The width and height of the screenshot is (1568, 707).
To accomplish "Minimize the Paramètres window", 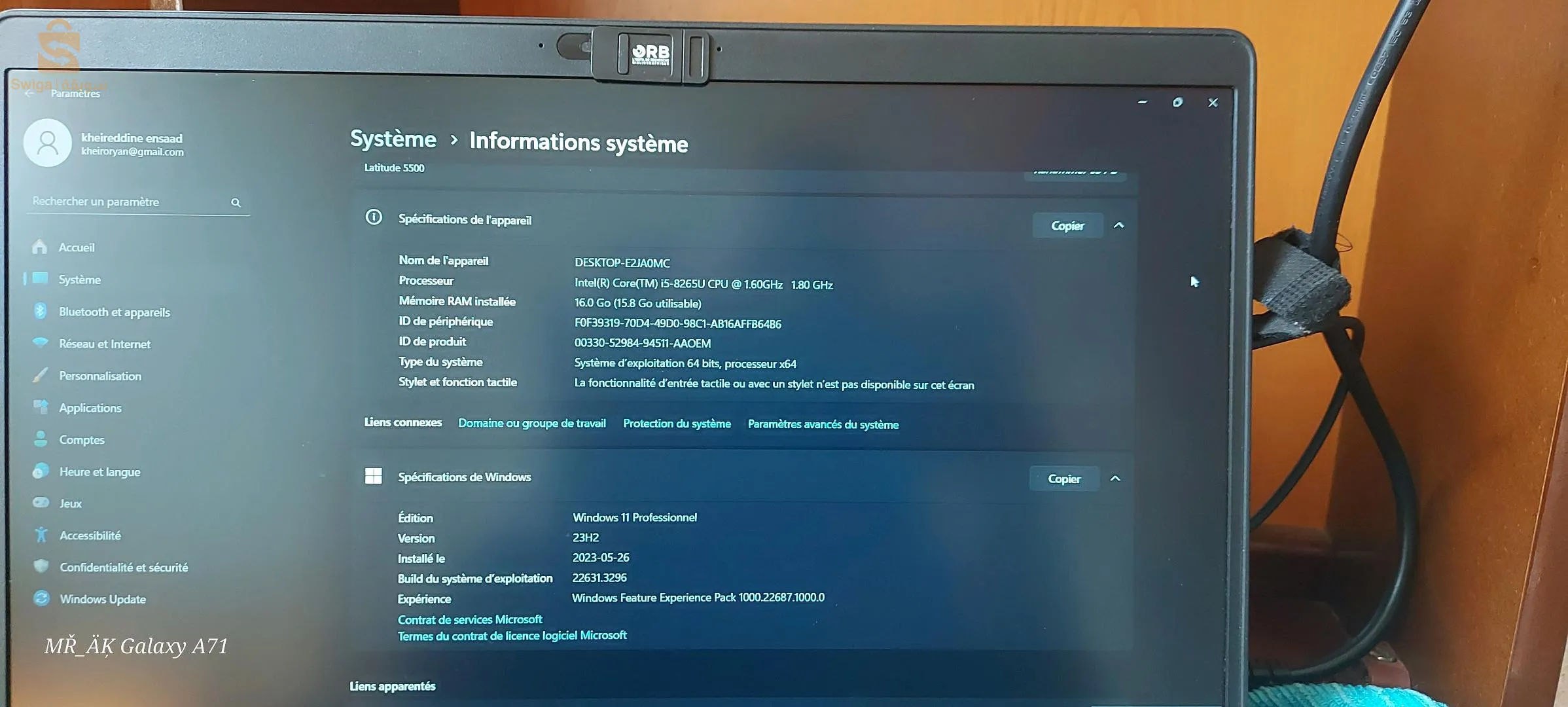I will pos(1143,102).
